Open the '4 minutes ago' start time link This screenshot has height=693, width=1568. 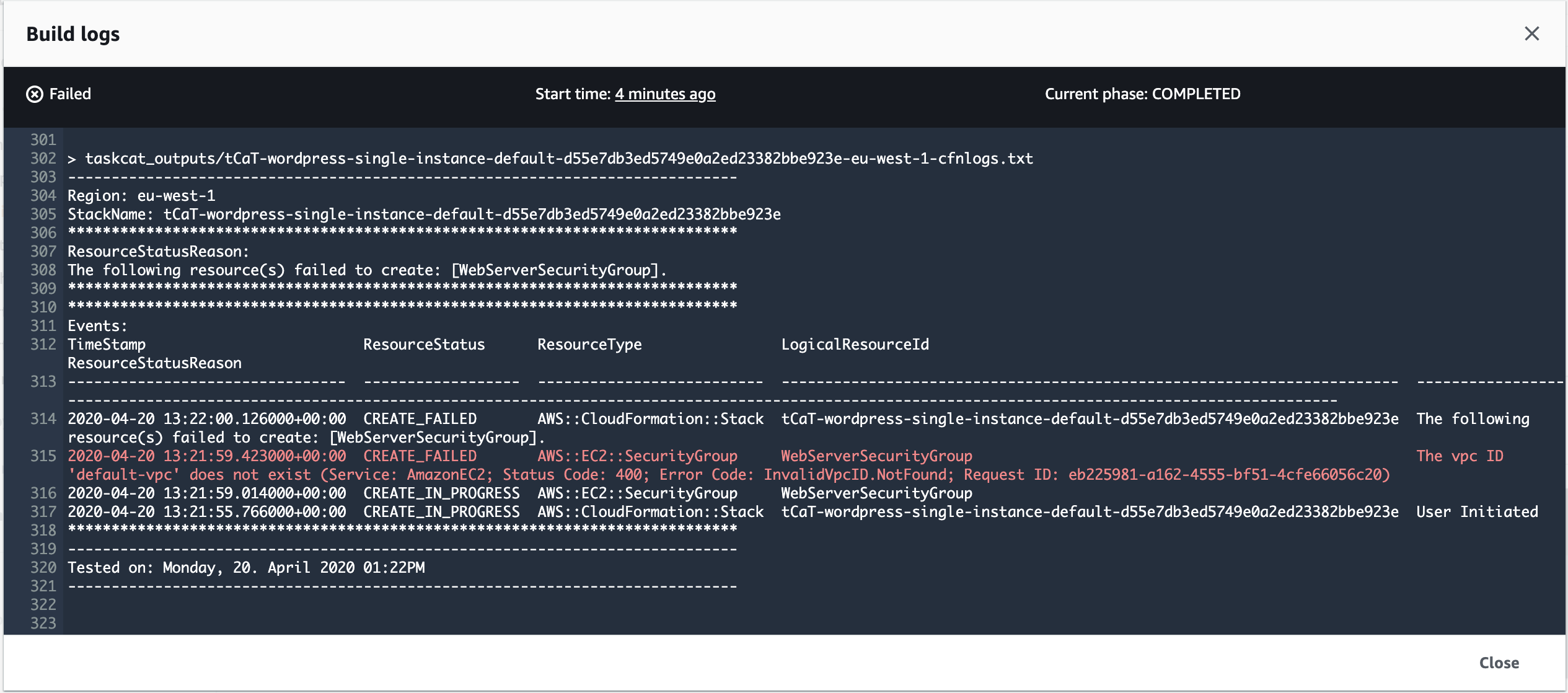tap(665, 94)
